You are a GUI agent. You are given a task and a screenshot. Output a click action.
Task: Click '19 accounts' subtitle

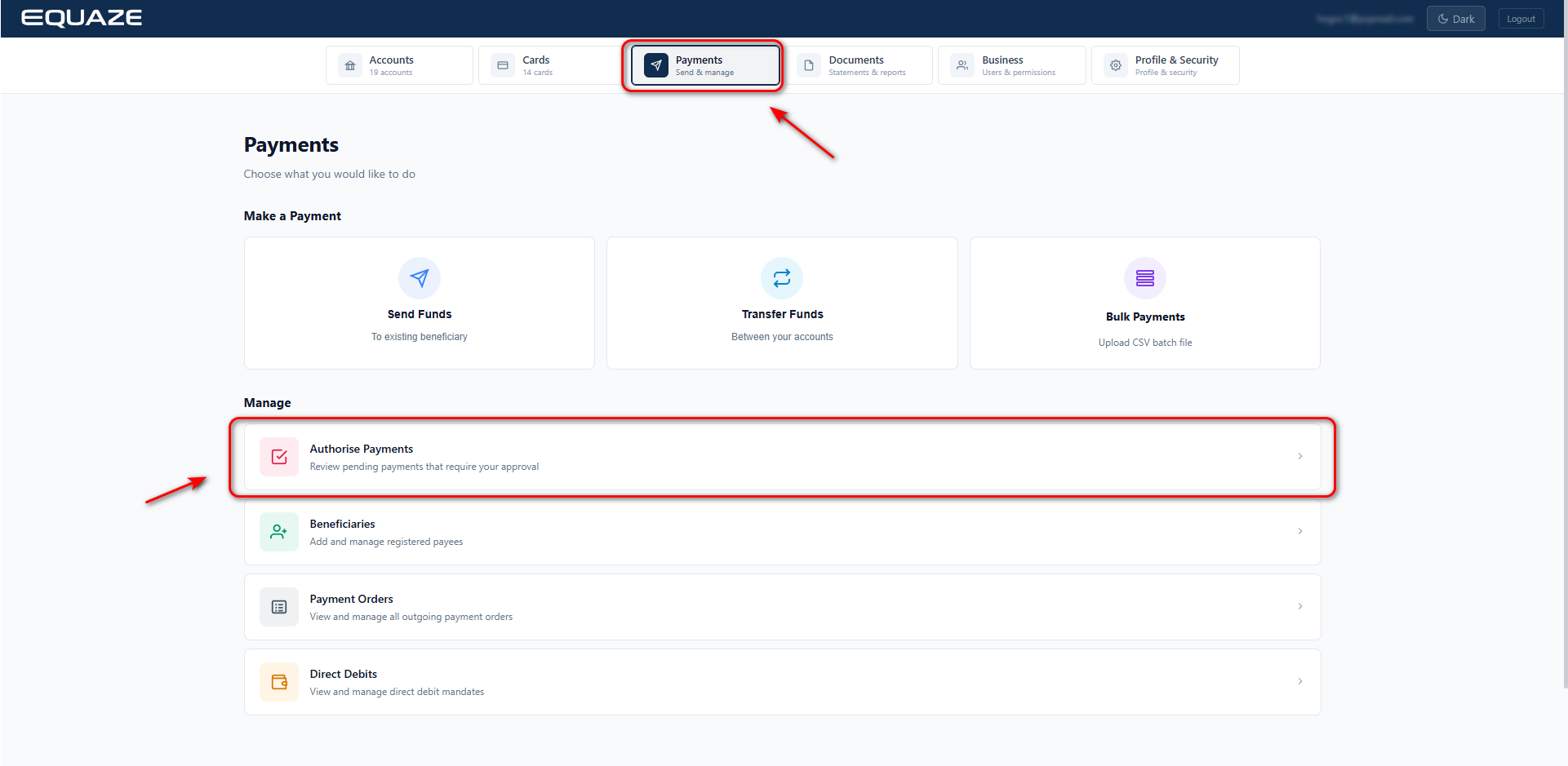(391, 73)
